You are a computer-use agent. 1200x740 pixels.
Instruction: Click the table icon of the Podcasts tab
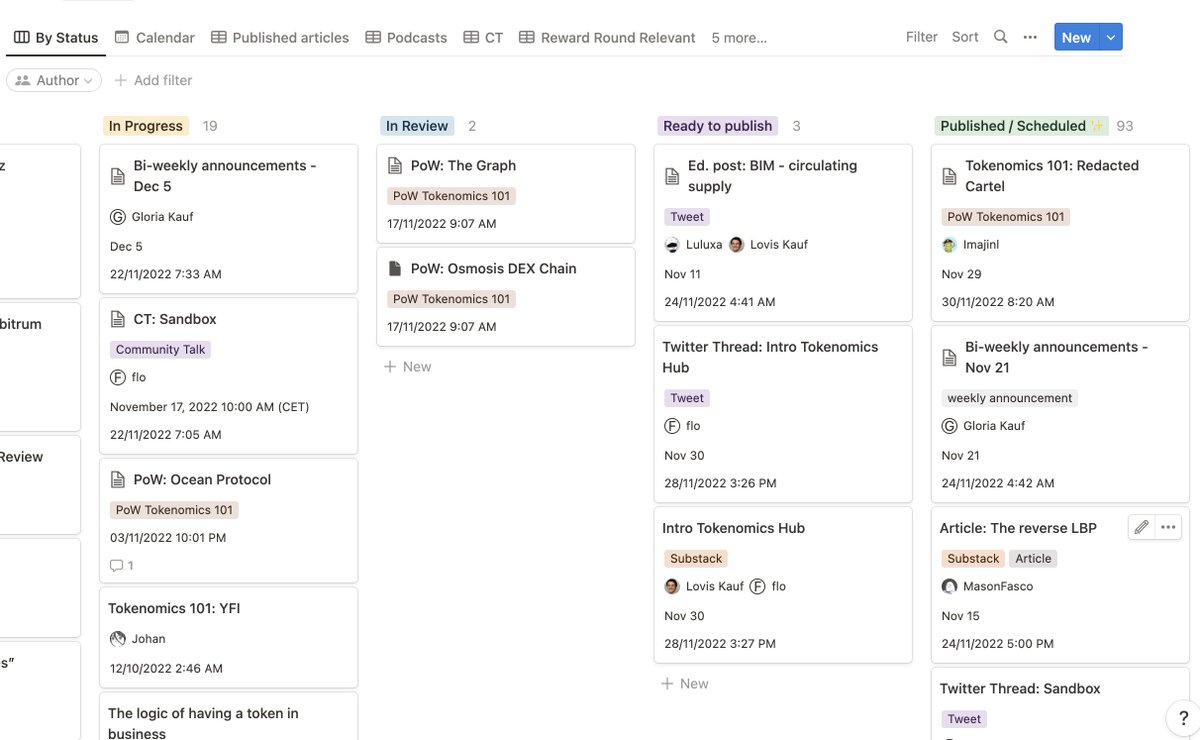coord(373,37)
